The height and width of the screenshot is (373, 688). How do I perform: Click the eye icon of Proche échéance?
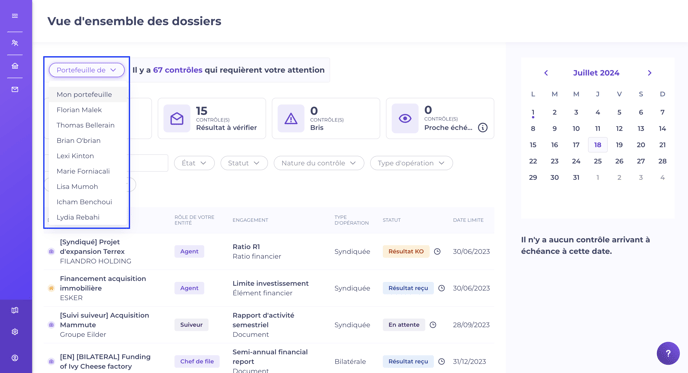[405, 118]
